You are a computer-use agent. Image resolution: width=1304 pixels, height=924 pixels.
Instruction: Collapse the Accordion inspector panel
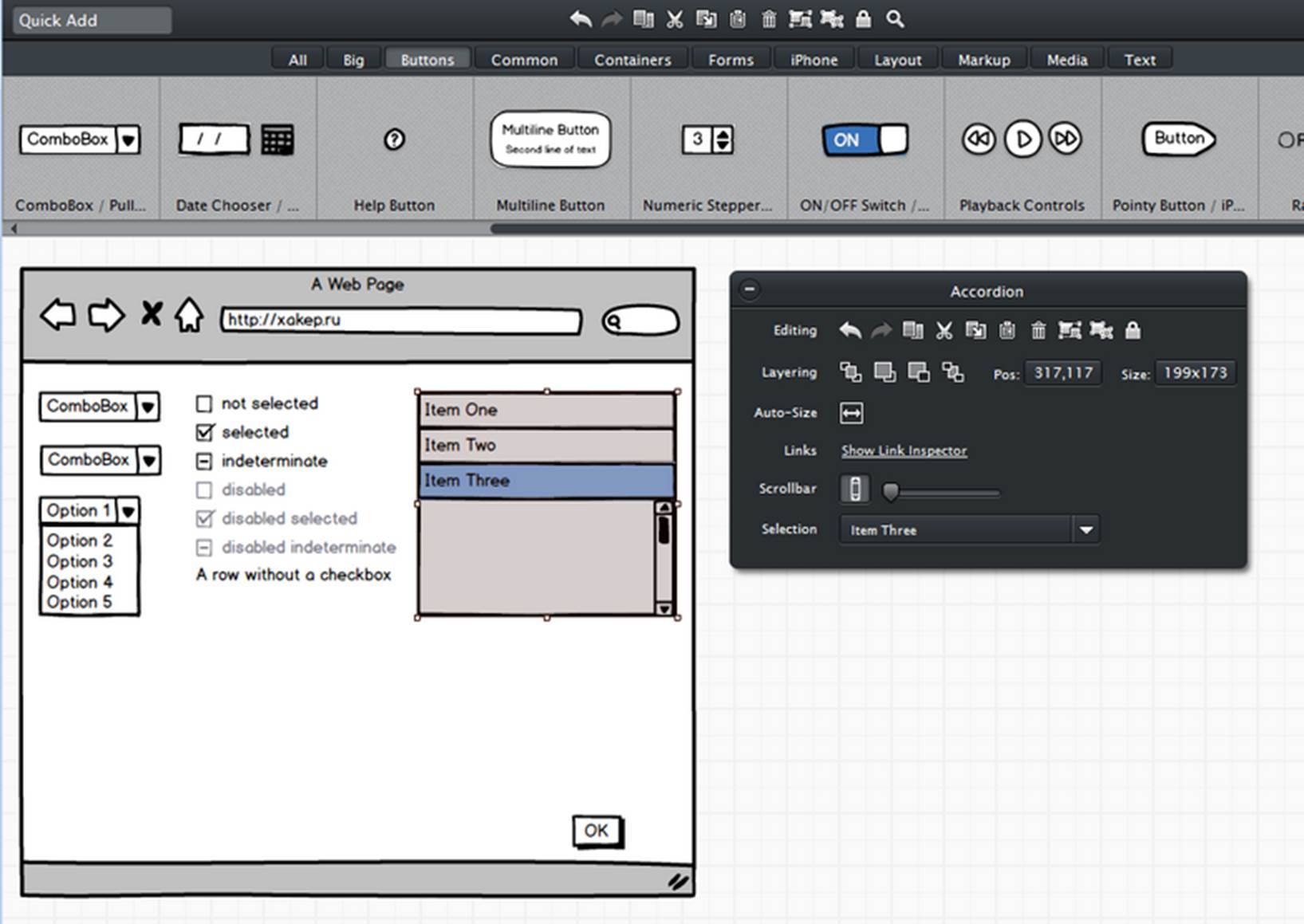coord(750,289)
